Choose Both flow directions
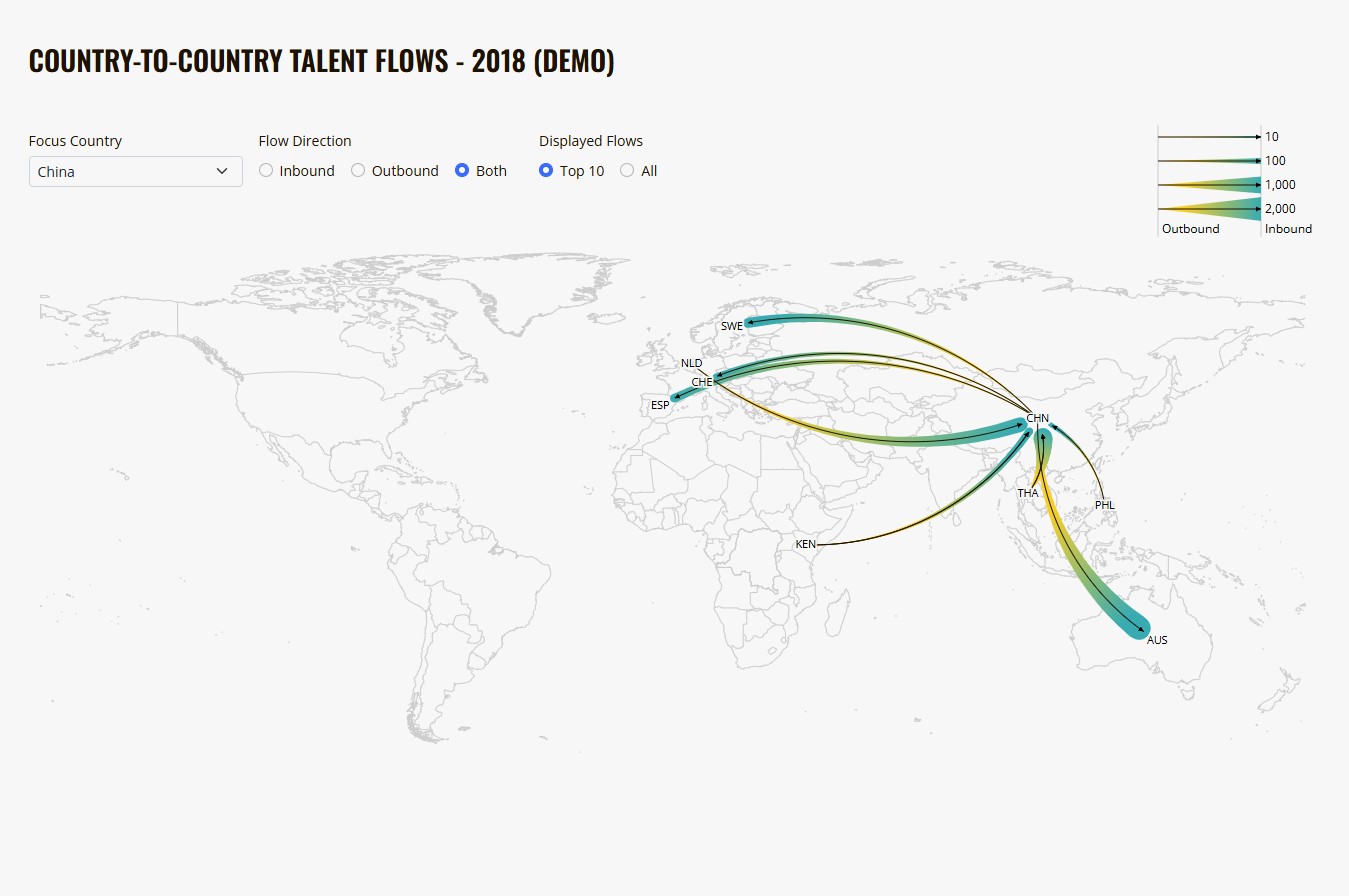The height and width of the screenshot is (896, 1349). click(x=462, y=171)
